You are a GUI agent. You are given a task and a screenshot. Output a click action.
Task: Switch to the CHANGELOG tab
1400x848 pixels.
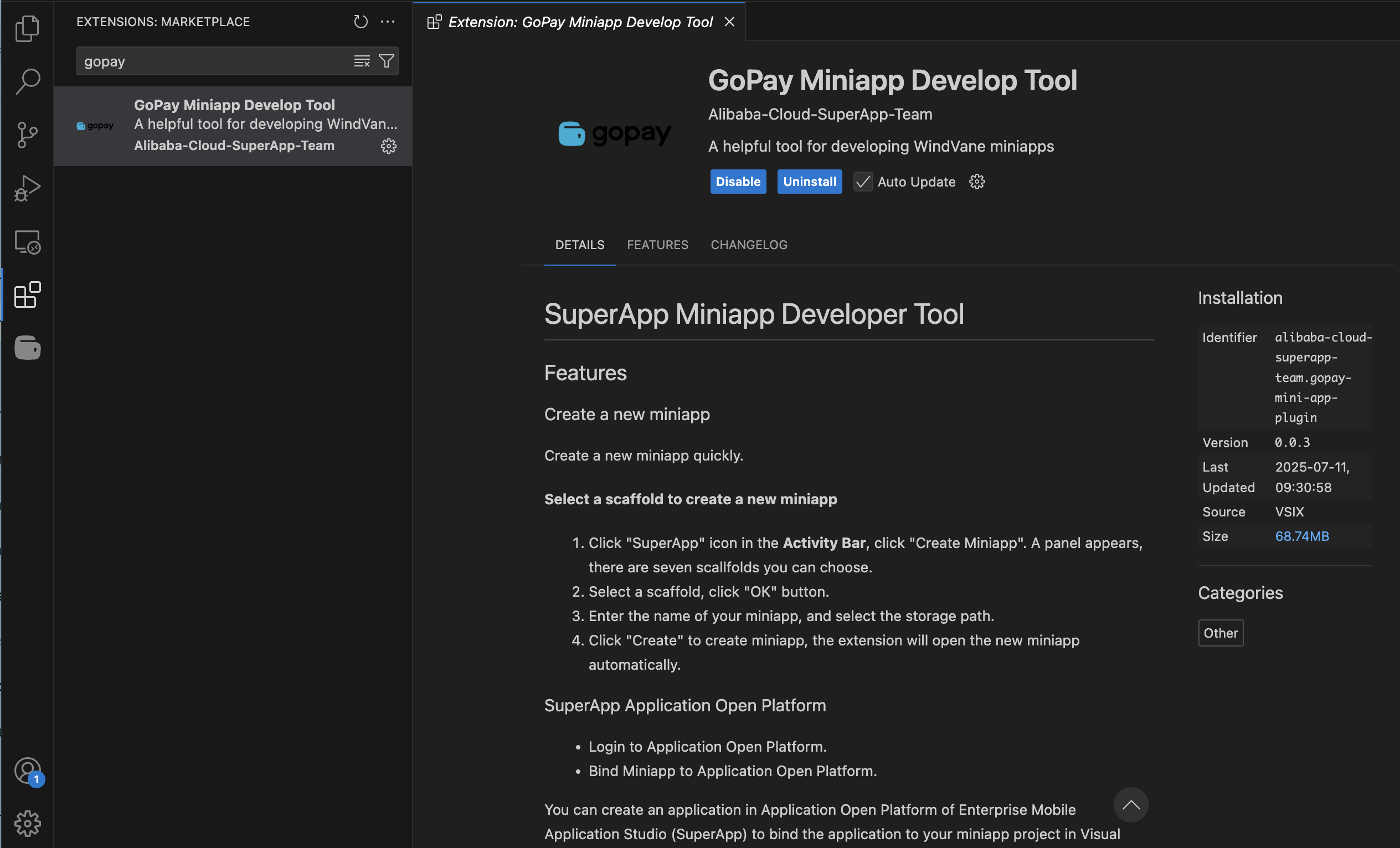(x=749, y=245)
